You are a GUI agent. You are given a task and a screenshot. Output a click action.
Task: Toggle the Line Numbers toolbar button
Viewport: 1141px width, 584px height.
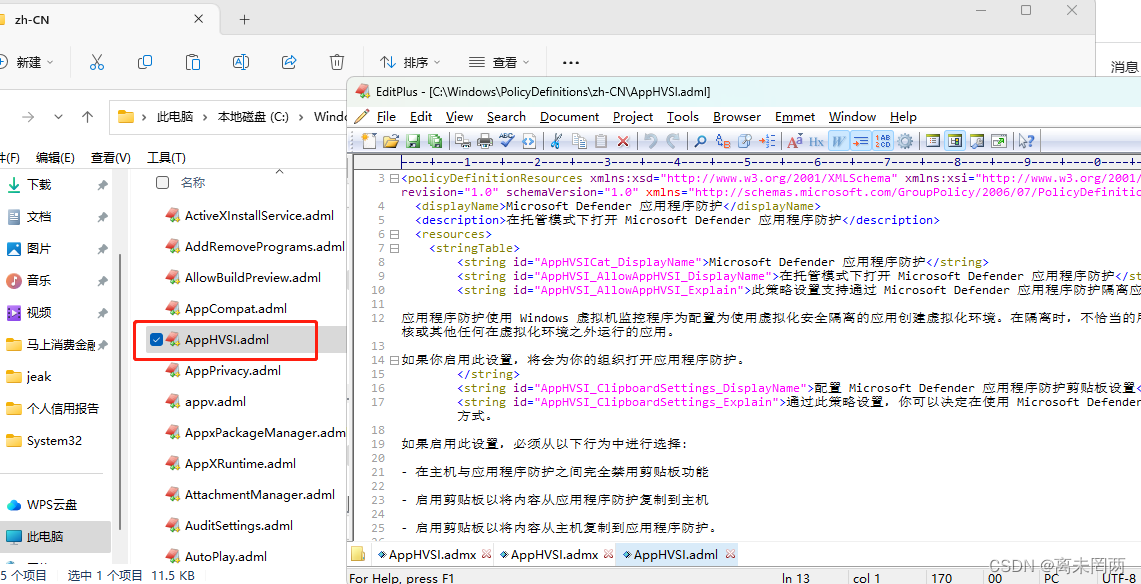[x=883, y=141]
